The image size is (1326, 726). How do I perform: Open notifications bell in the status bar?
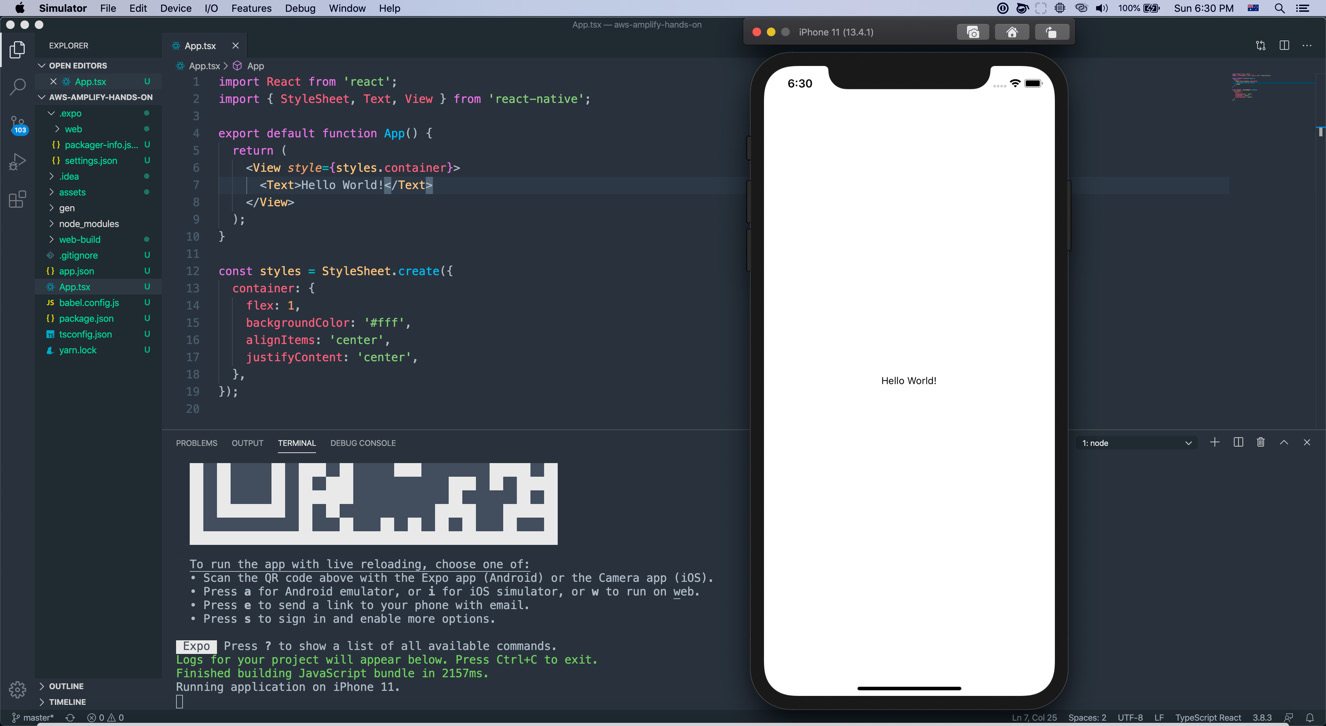click(x=1310, y=717)
